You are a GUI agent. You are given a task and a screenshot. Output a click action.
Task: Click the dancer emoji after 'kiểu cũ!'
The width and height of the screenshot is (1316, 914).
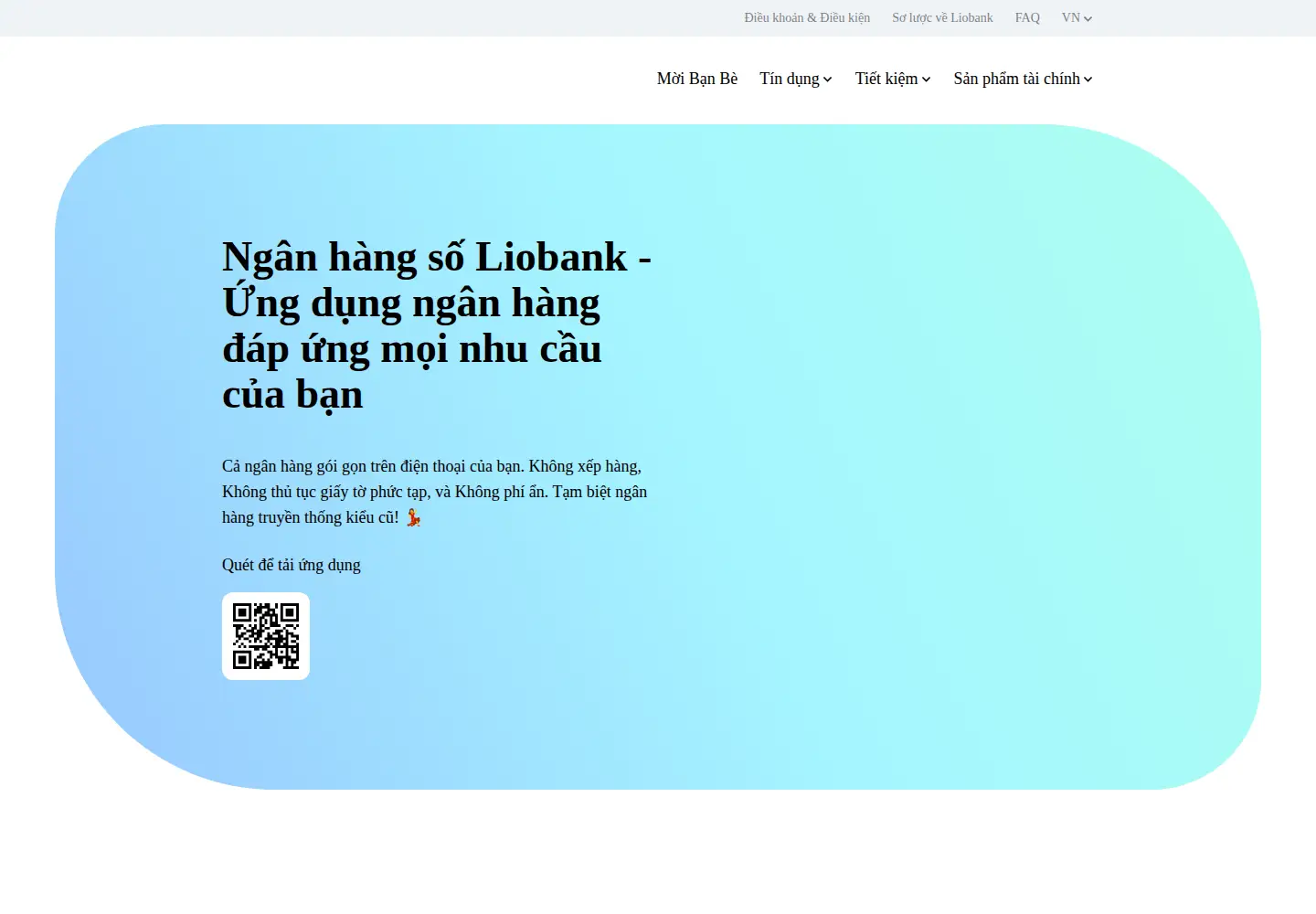(x=413, y=517)
